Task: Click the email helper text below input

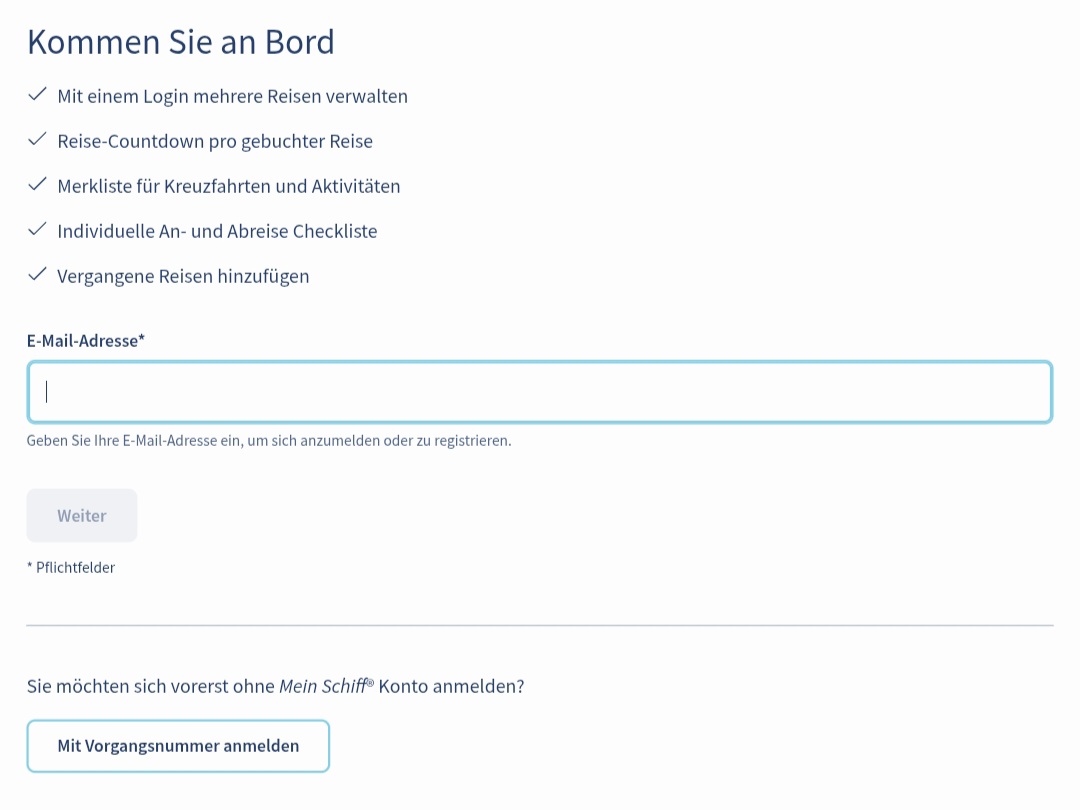Action: click(x=269, y=440)
